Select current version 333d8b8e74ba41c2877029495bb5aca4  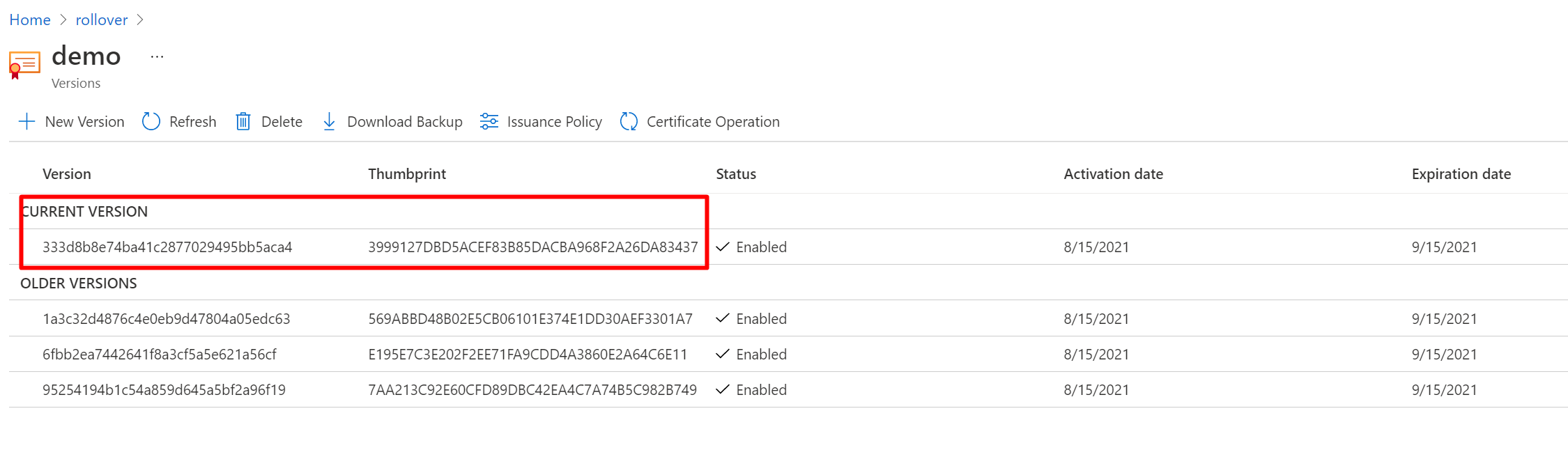167,247
